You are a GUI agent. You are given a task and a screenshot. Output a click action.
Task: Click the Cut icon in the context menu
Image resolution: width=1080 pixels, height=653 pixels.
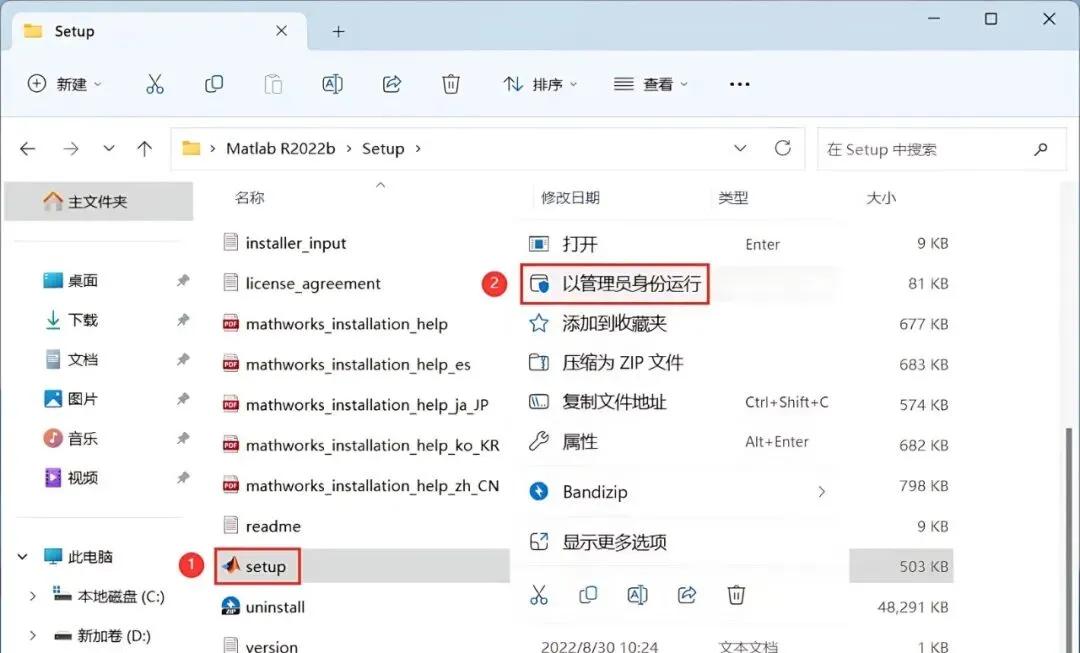[x=539, y=594]
